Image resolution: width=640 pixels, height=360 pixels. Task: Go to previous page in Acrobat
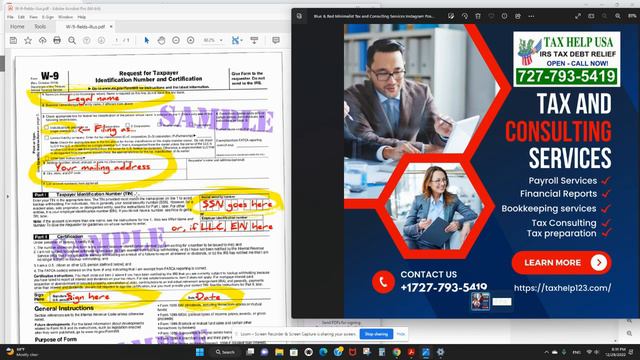pyautogui.click(x=87, y=40)
